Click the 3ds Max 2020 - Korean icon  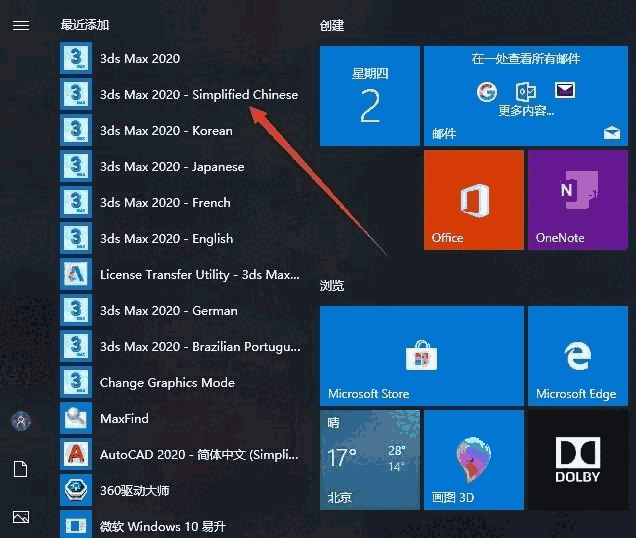(76, 130)
